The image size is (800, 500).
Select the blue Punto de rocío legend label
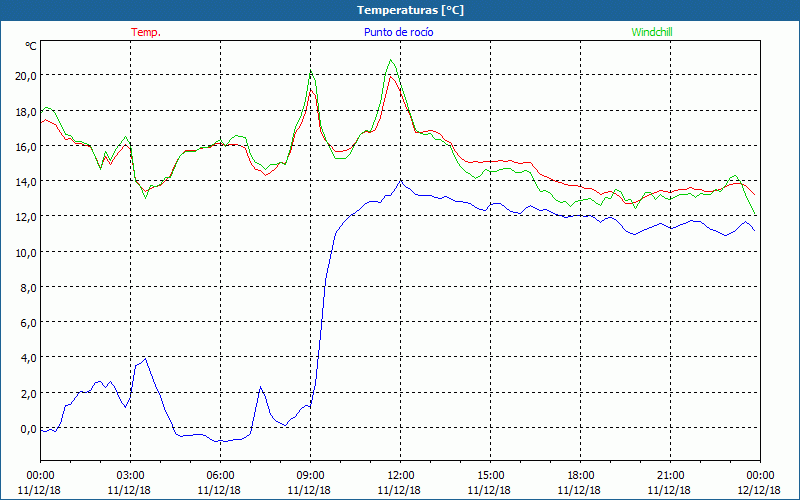point(398,32)
